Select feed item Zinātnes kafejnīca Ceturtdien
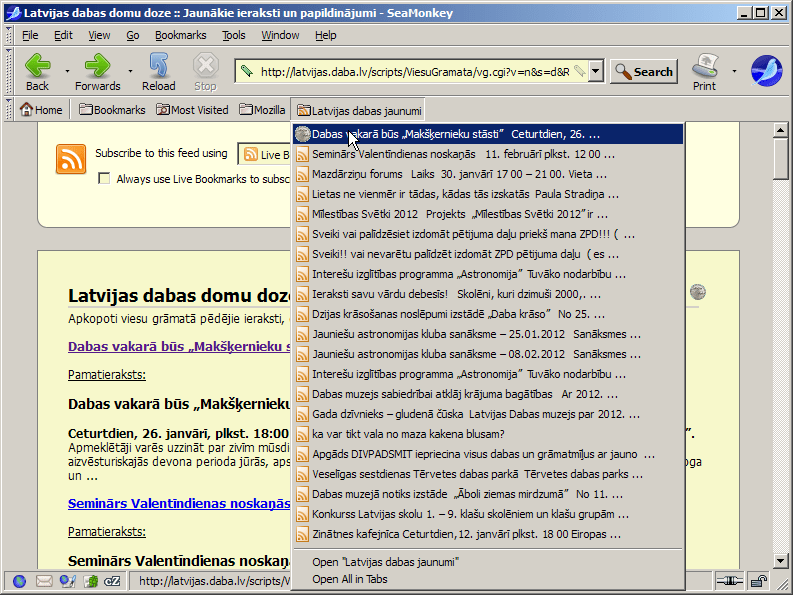 (x=488, y=534)
